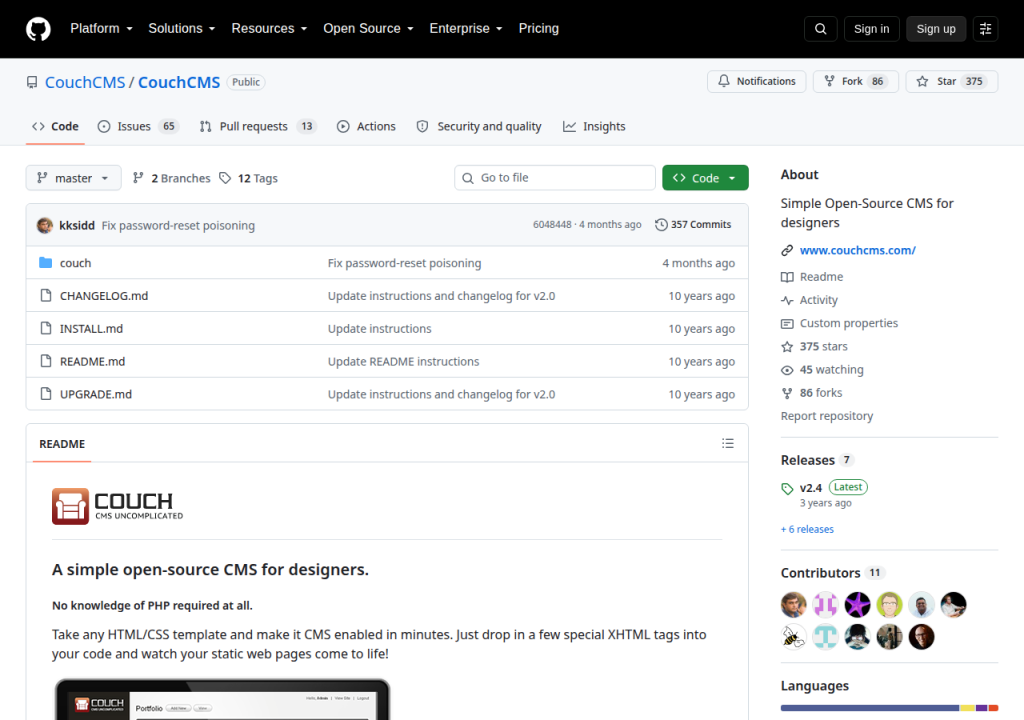Viewport: 1024px width, 720px height.
Task: Fork the repository
Action: coord(856,82)
